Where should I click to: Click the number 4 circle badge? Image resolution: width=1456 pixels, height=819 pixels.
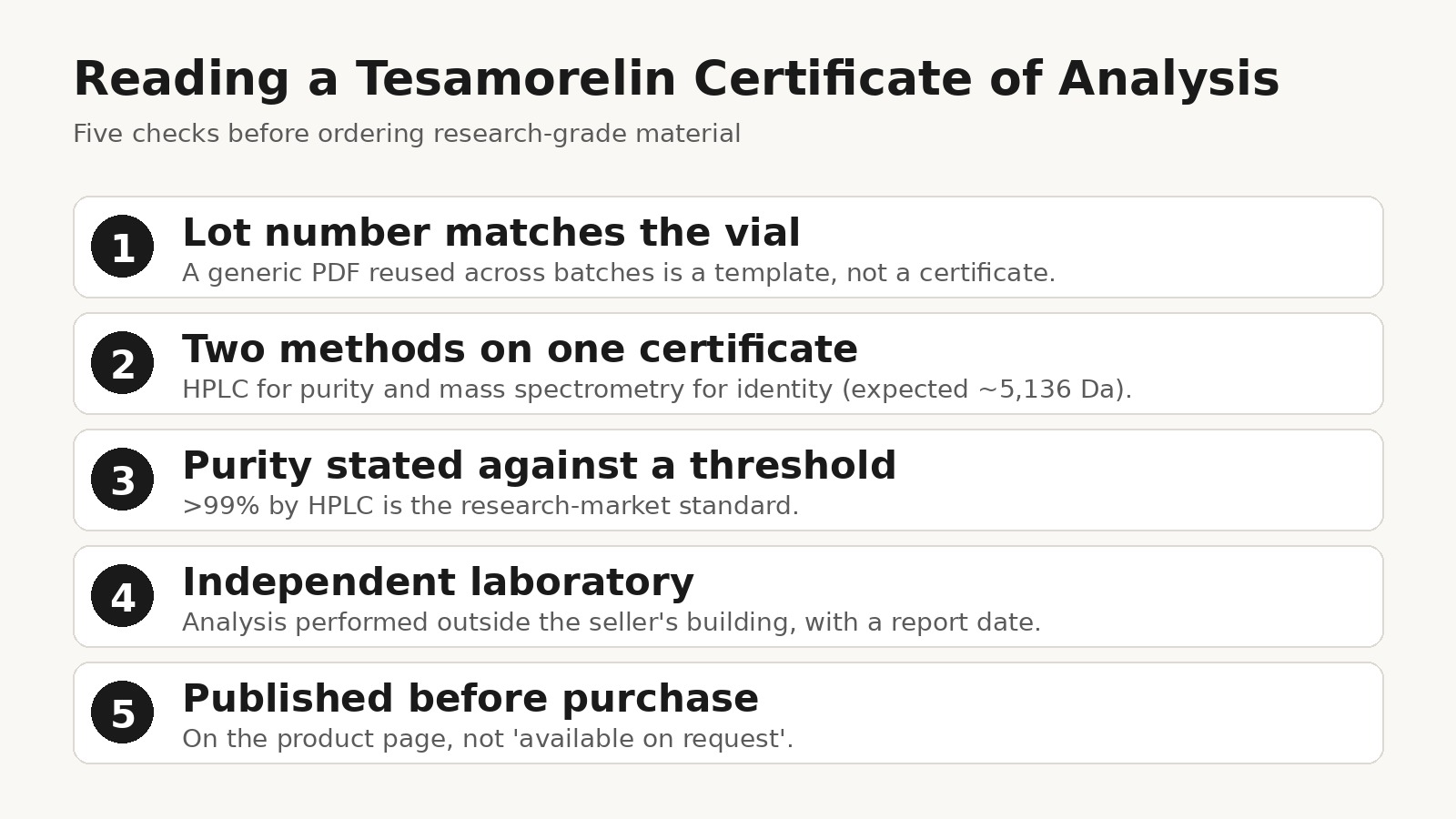coord(122,596)
